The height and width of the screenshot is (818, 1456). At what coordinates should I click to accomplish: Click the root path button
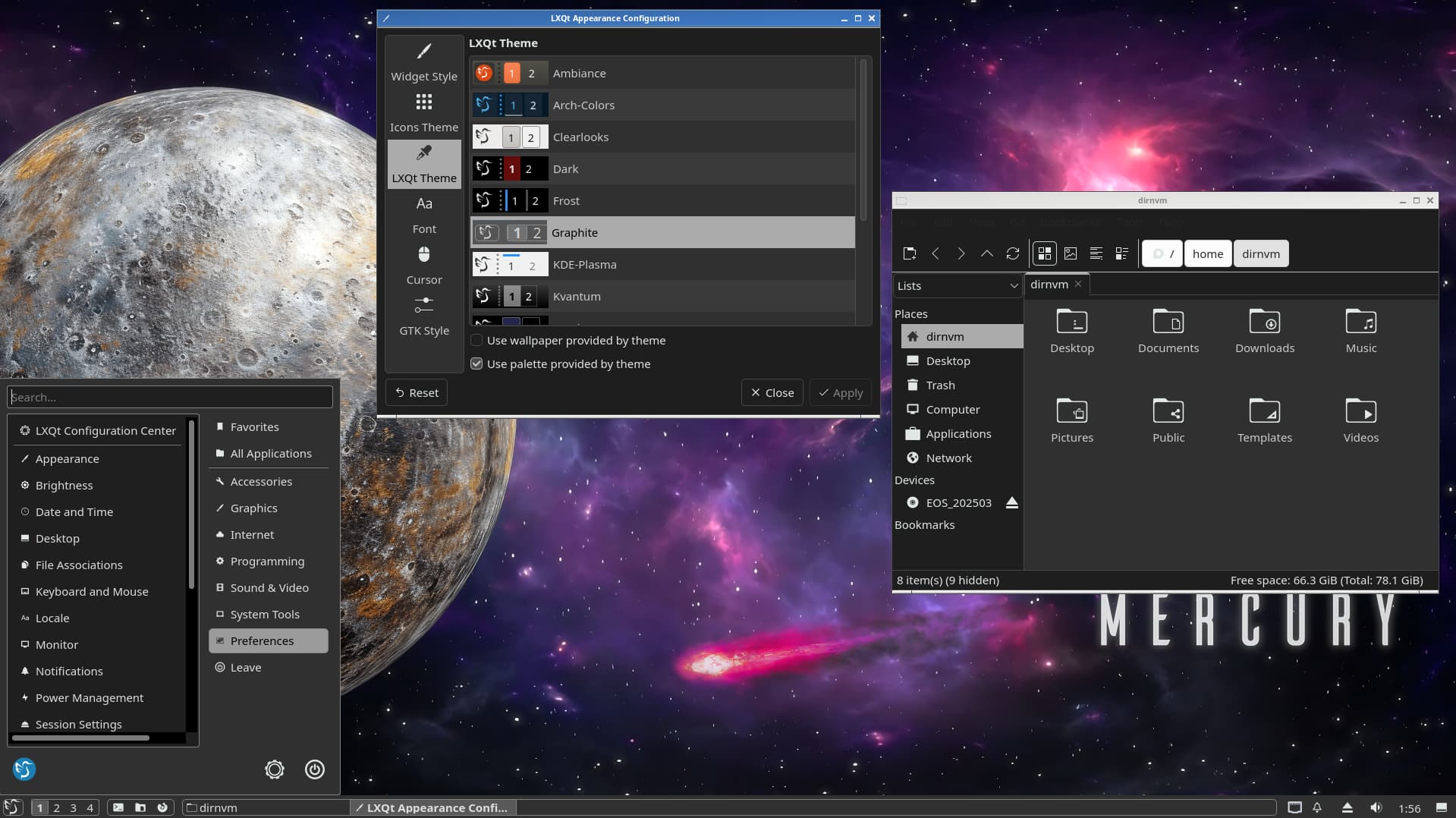[1162, 253]
